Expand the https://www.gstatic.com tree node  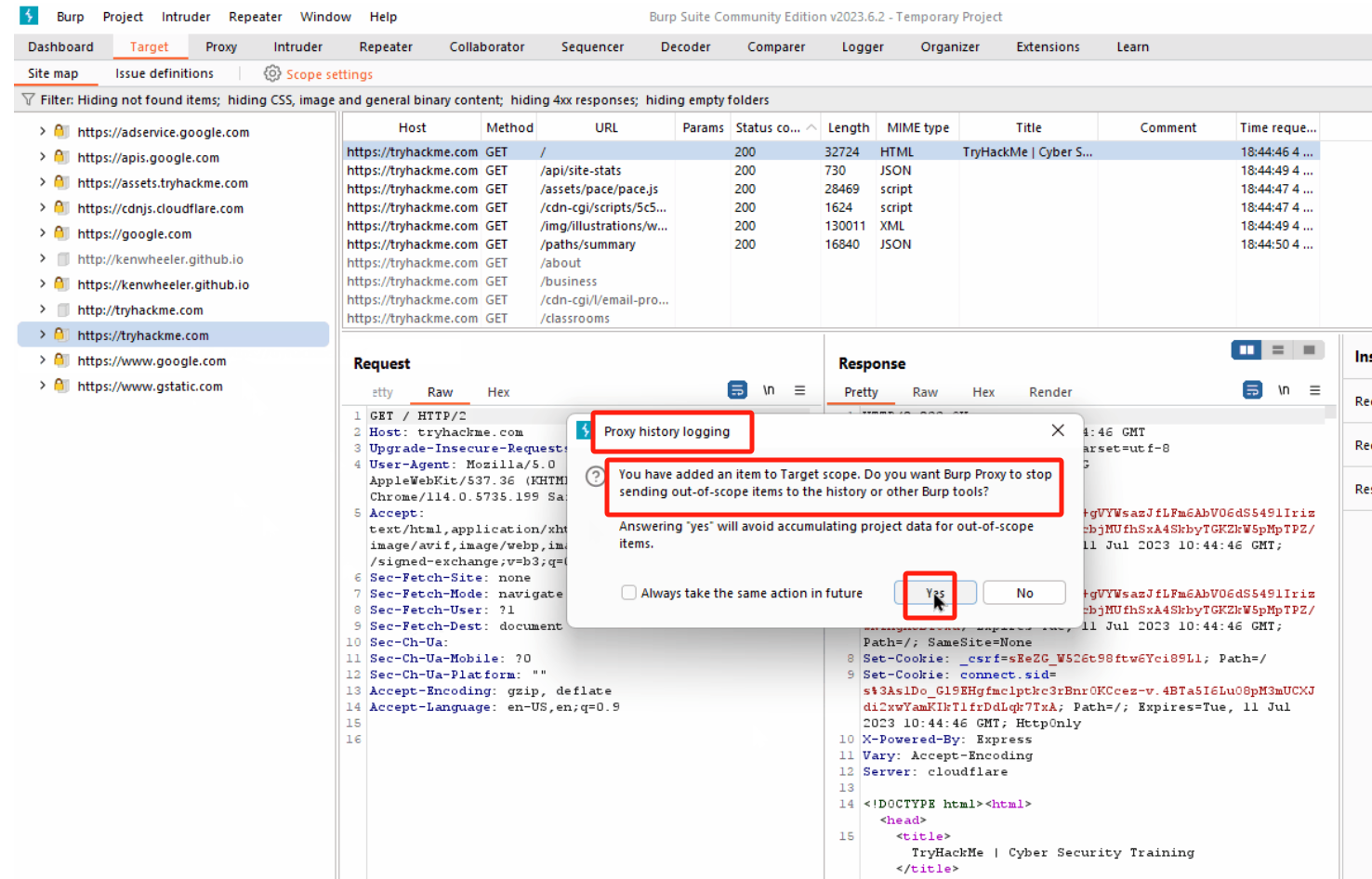click(x=42, y=386)
